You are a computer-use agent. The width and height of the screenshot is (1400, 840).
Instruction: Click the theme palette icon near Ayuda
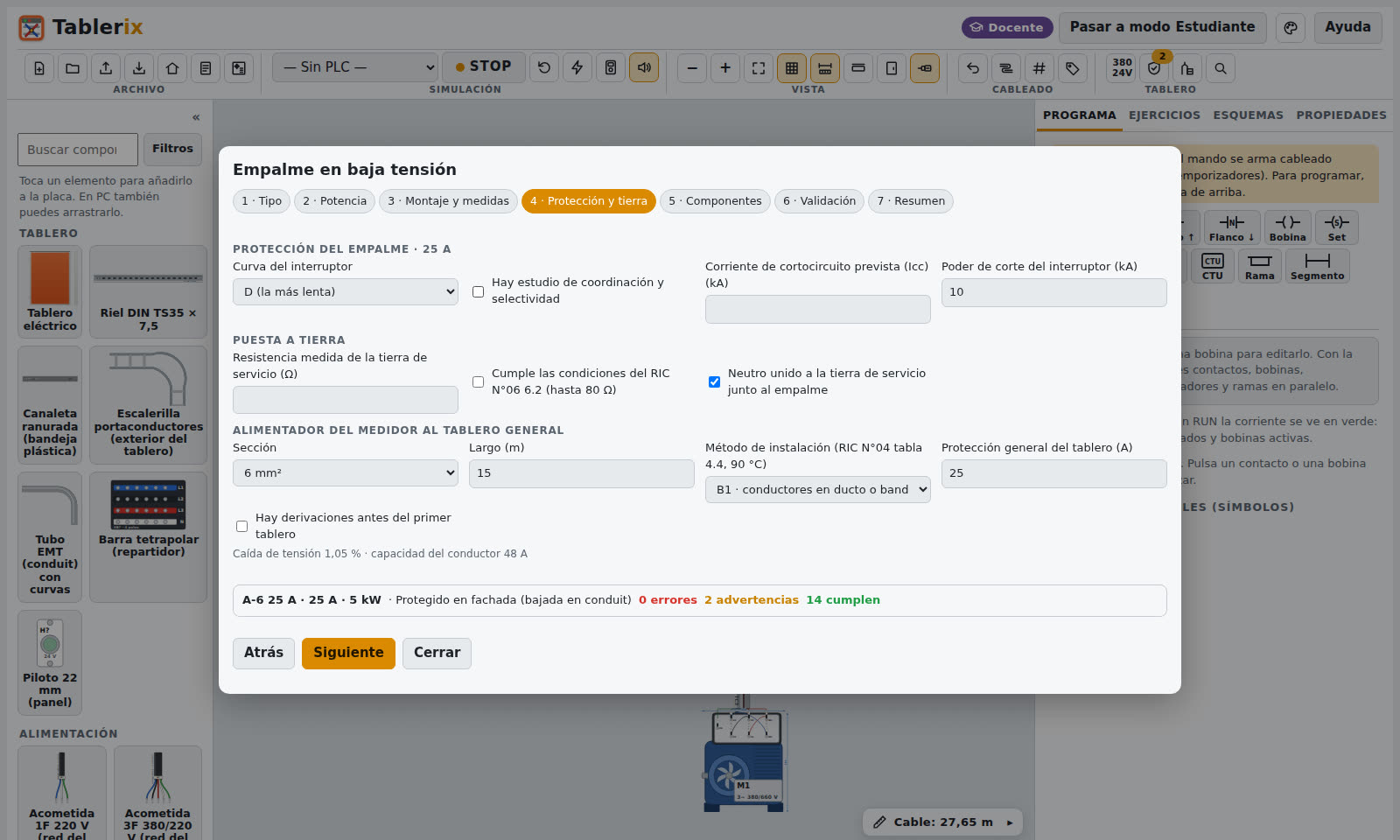[x=1291, y=28]
